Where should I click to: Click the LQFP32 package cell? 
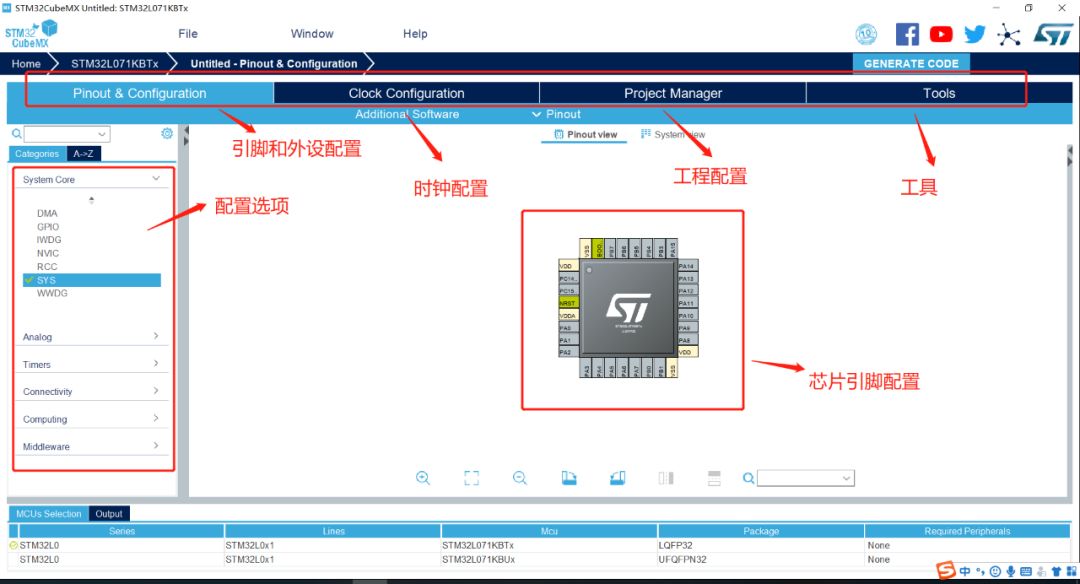[760, 545]
